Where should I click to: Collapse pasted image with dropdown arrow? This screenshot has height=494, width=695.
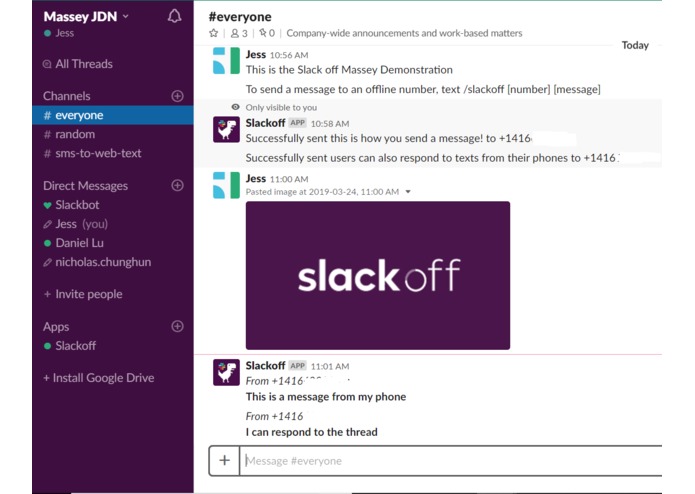408,192
